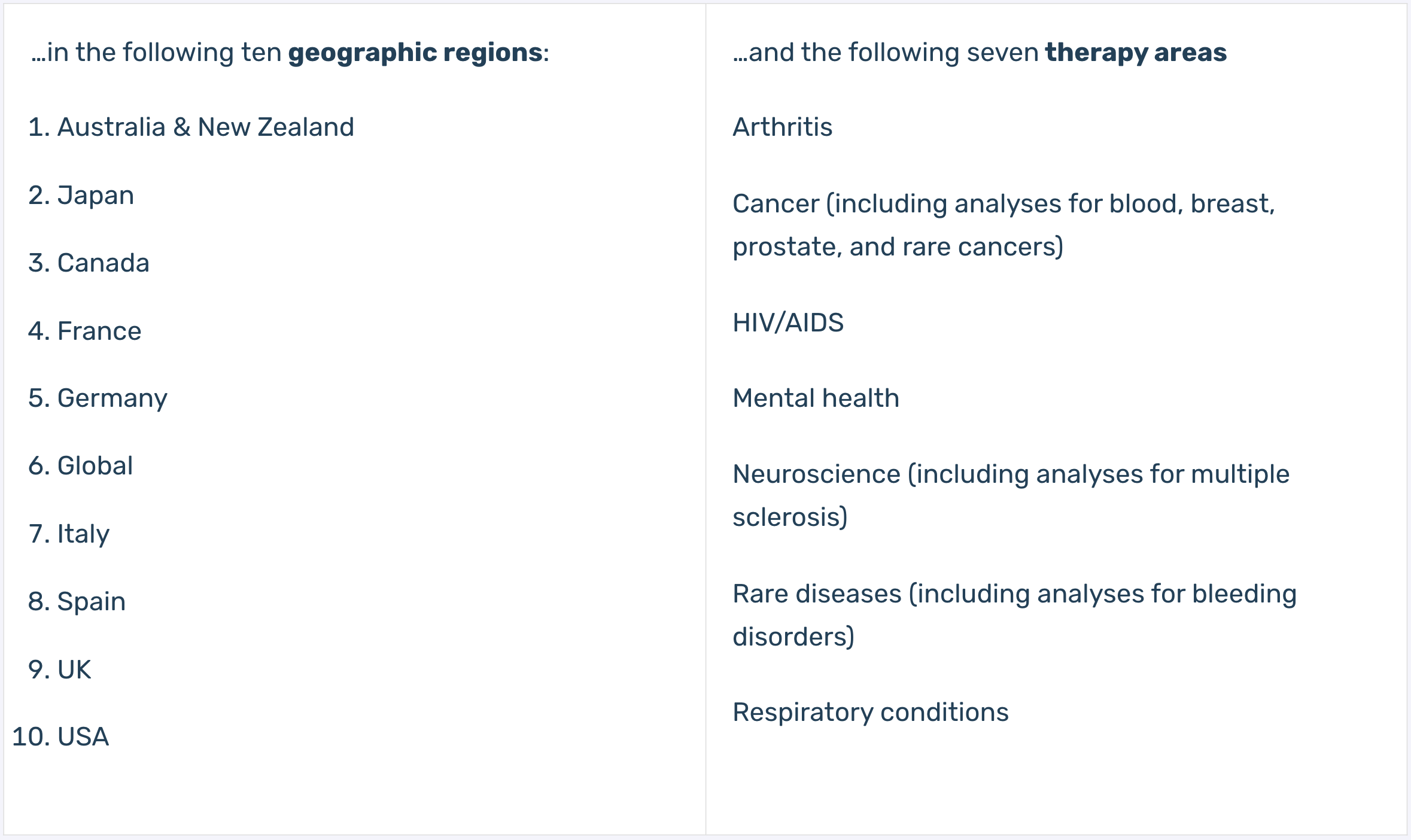This screenshot has width=1411, height=840.
Task: Select the 'Mental health' therapy area
Action: click(816, 398)
